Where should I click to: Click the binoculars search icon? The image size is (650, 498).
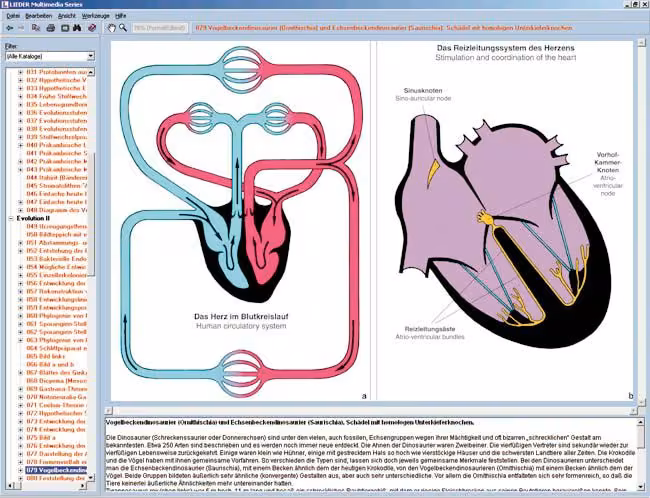click(x=77, y=28)
